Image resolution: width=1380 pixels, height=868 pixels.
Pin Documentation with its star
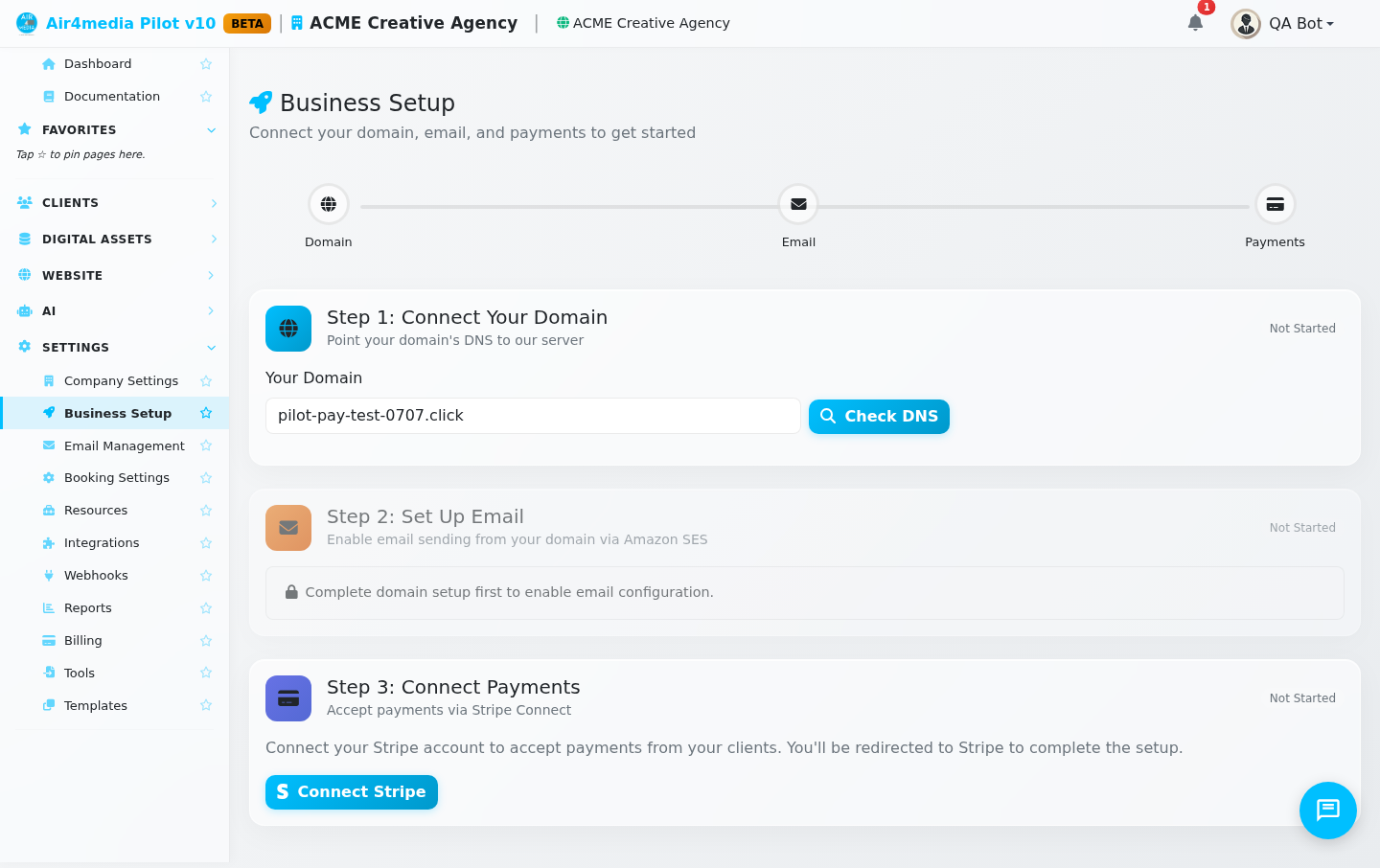point(206,97)
